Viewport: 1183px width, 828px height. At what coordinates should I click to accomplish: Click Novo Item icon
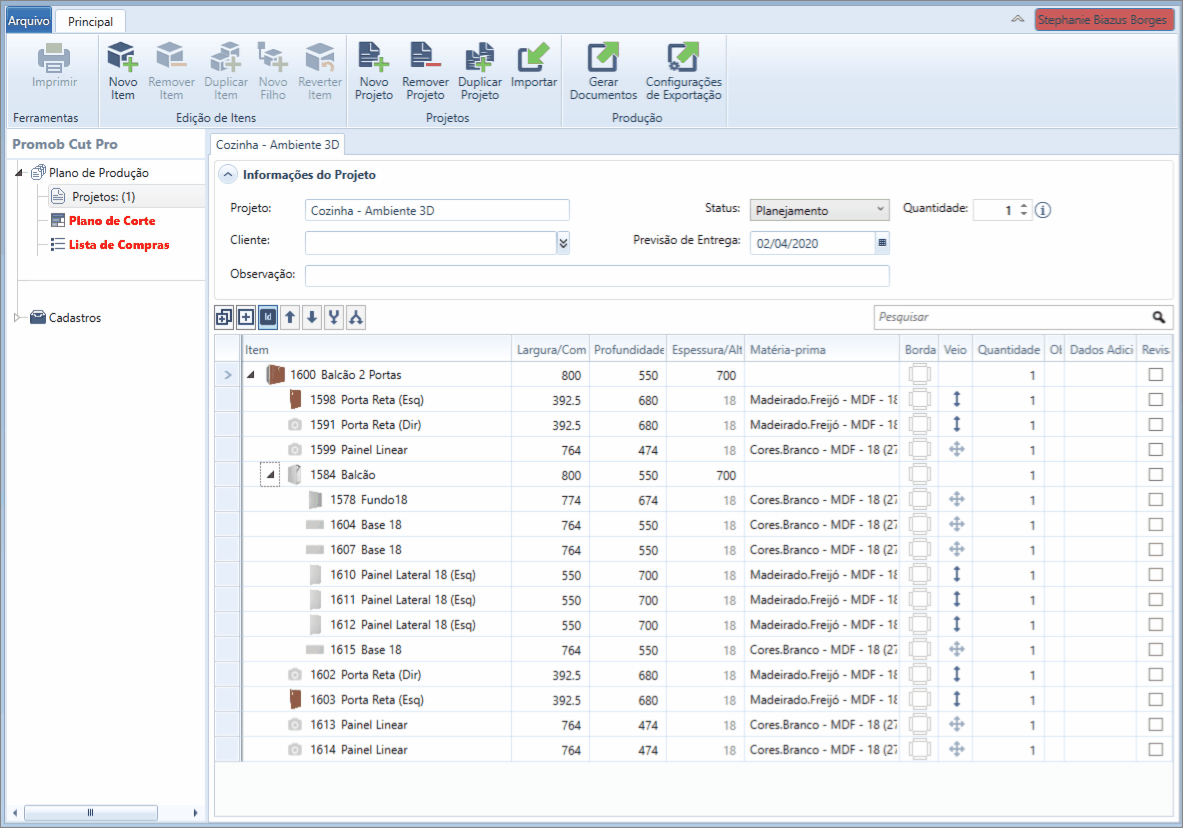[122, 57]
